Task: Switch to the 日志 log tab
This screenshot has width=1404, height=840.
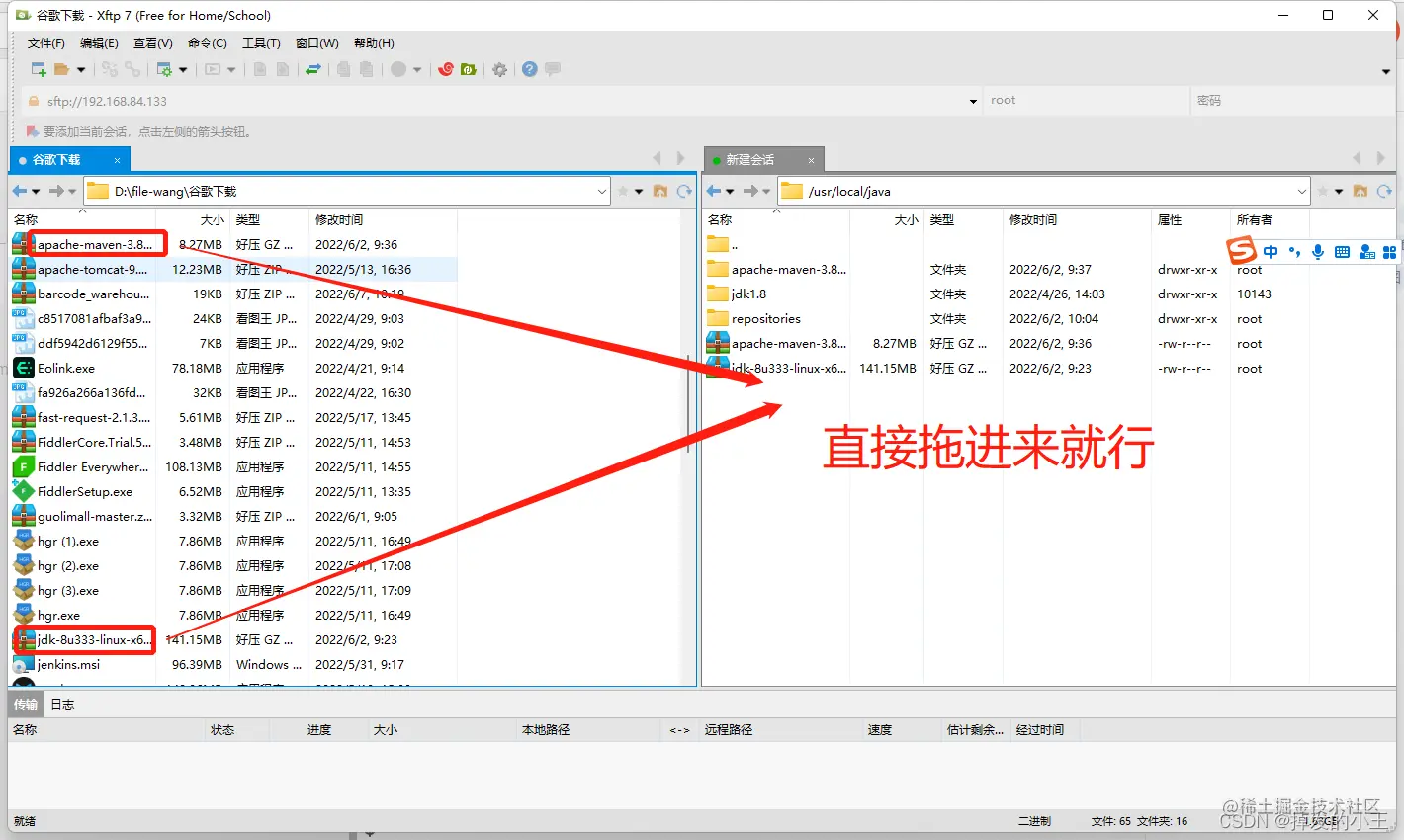Action: click(62, 705)
